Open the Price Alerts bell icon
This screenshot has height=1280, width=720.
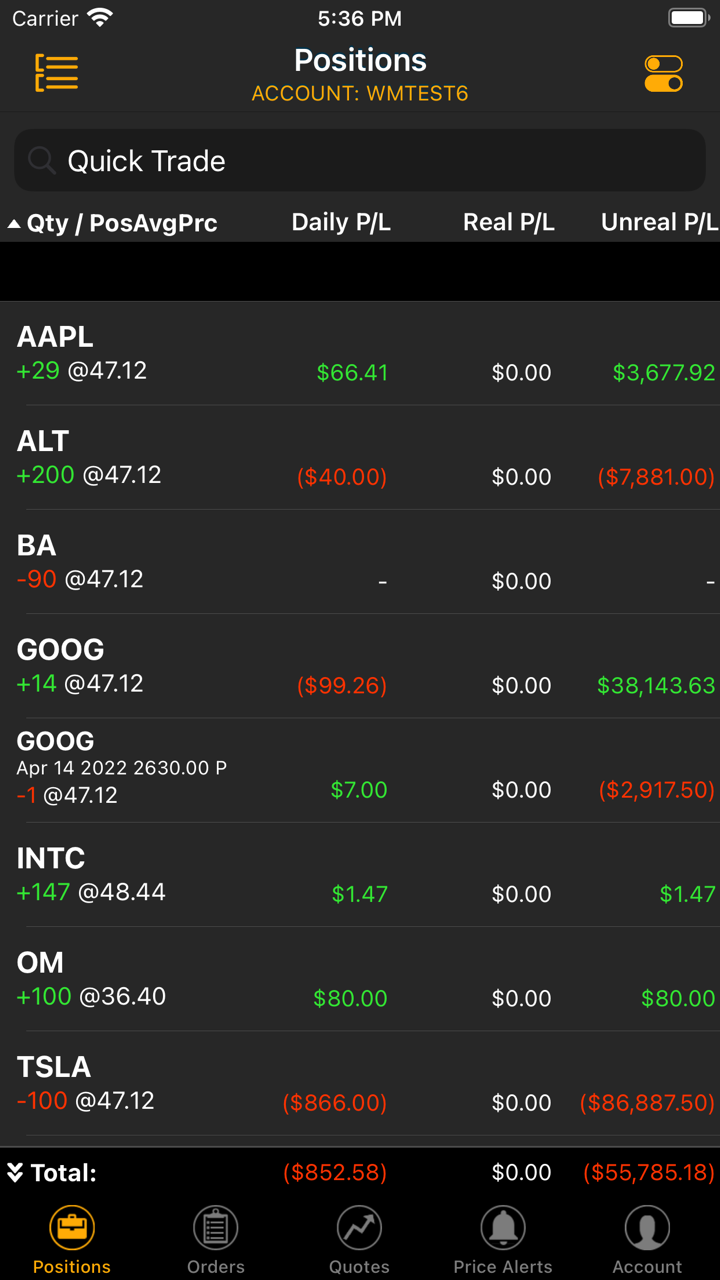(503, 1228)
